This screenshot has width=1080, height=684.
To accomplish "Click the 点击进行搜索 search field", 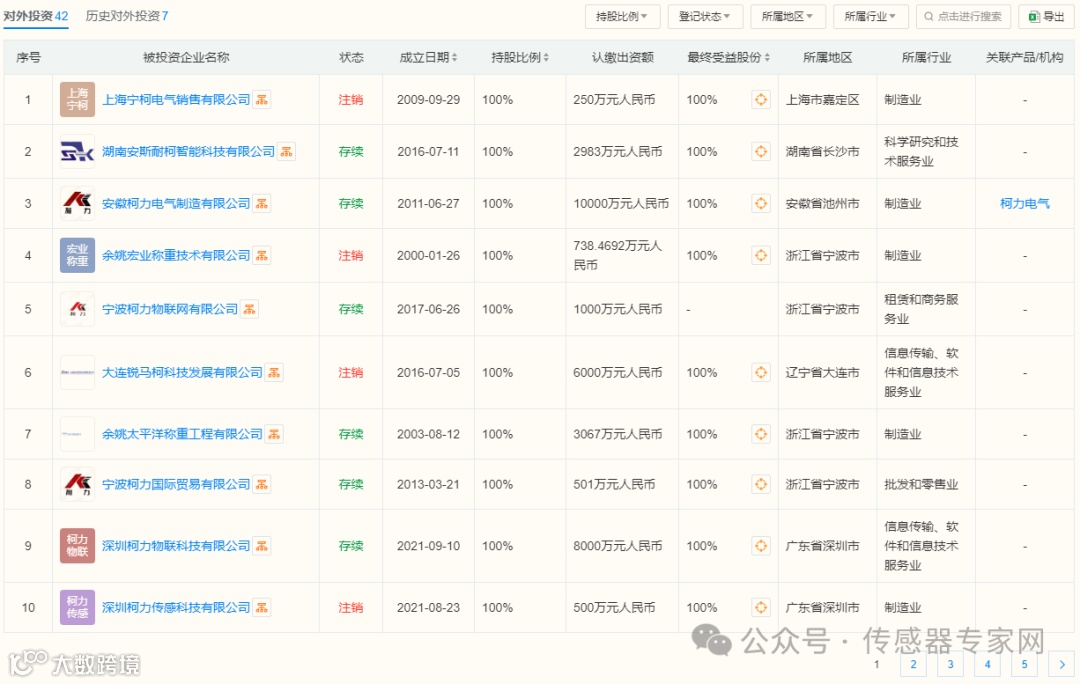I will [964, 17].
